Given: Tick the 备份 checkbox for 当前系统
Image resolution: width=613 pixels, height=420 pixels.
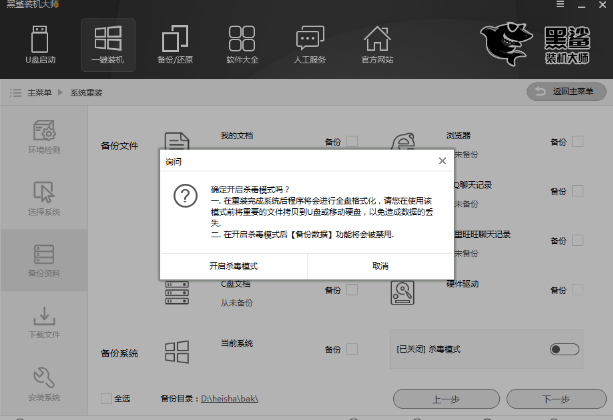Looking at the screenshot, I should point(352,349).
